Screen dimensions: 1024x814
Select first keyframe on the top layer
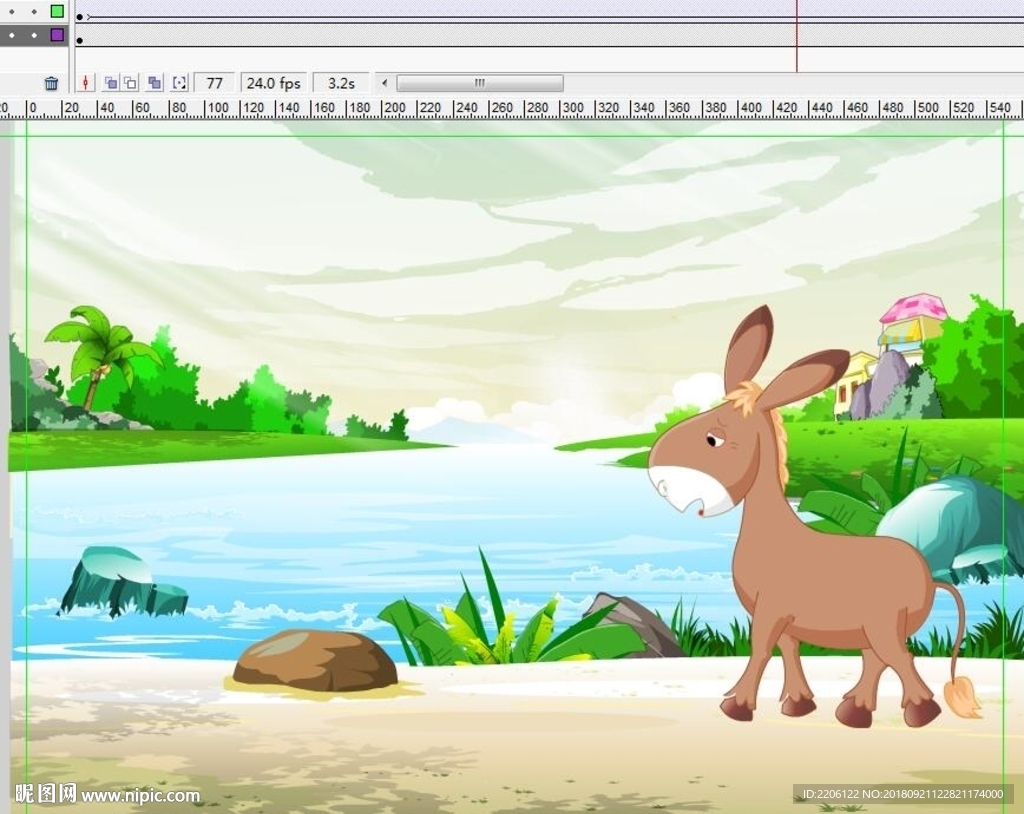pos(80,16)
